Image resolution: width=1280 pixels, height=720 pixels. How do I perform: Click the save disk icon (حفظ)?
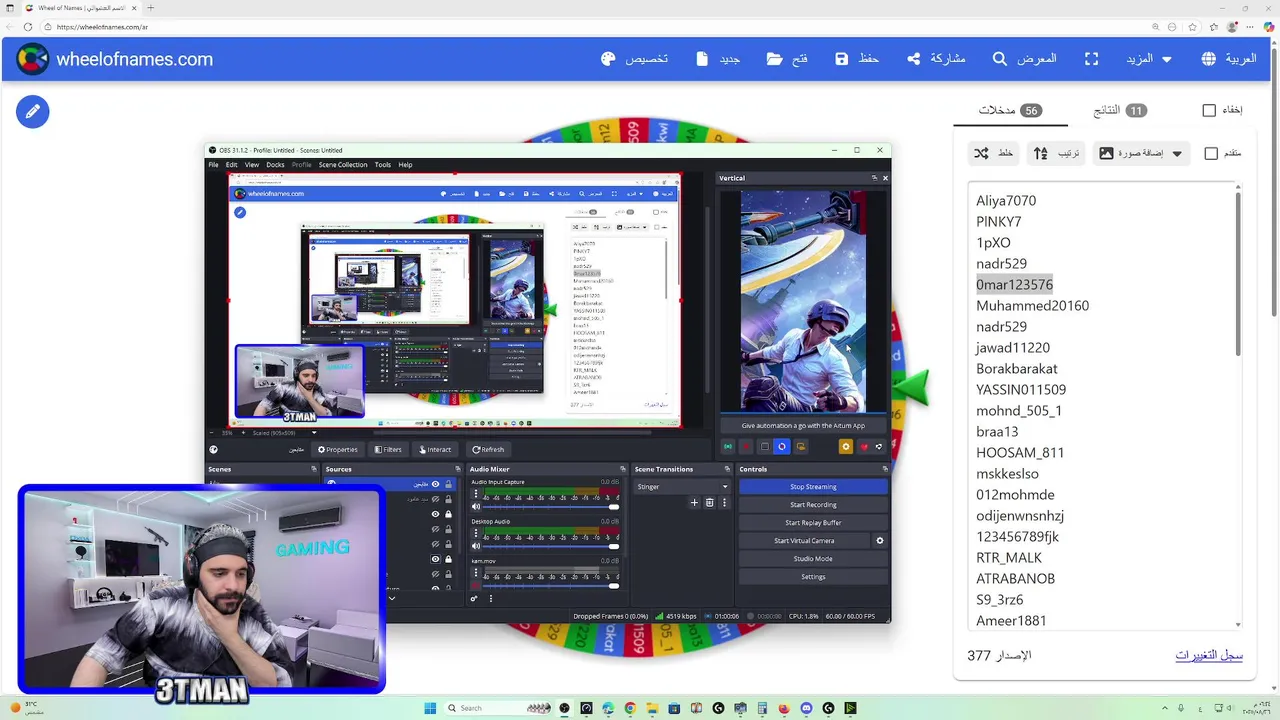tap(842, 59)
